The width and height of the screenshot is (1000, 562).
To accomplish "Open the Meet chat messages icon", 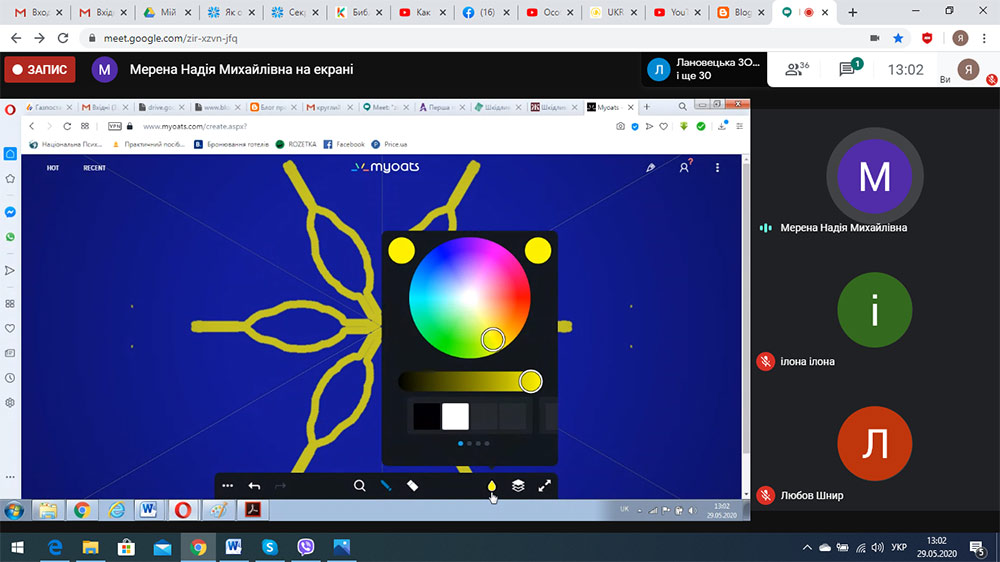I will click(x=848, y=69).
